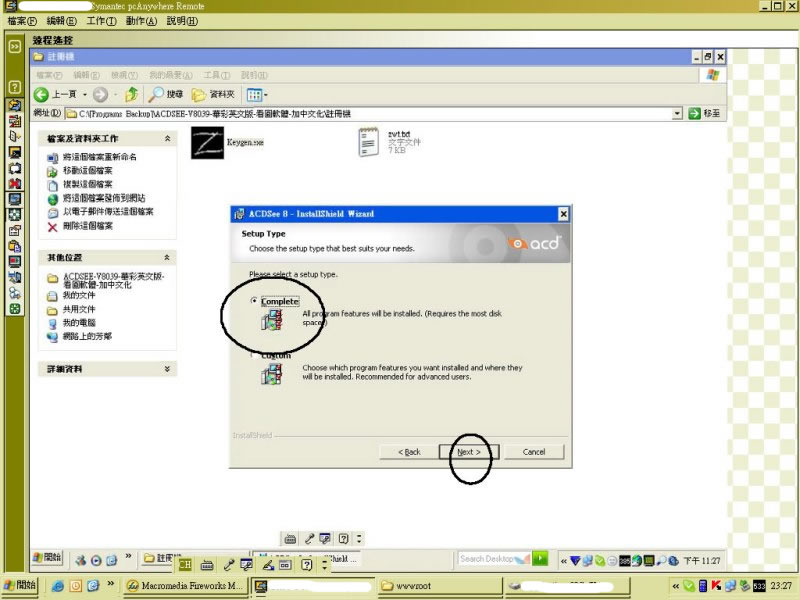Image resolution: width=800 pixels, height=600 pixels.
Task: Expand hidden tray icons on the remote taskbar
Action: pyautogui.click(x=564, y=561)
